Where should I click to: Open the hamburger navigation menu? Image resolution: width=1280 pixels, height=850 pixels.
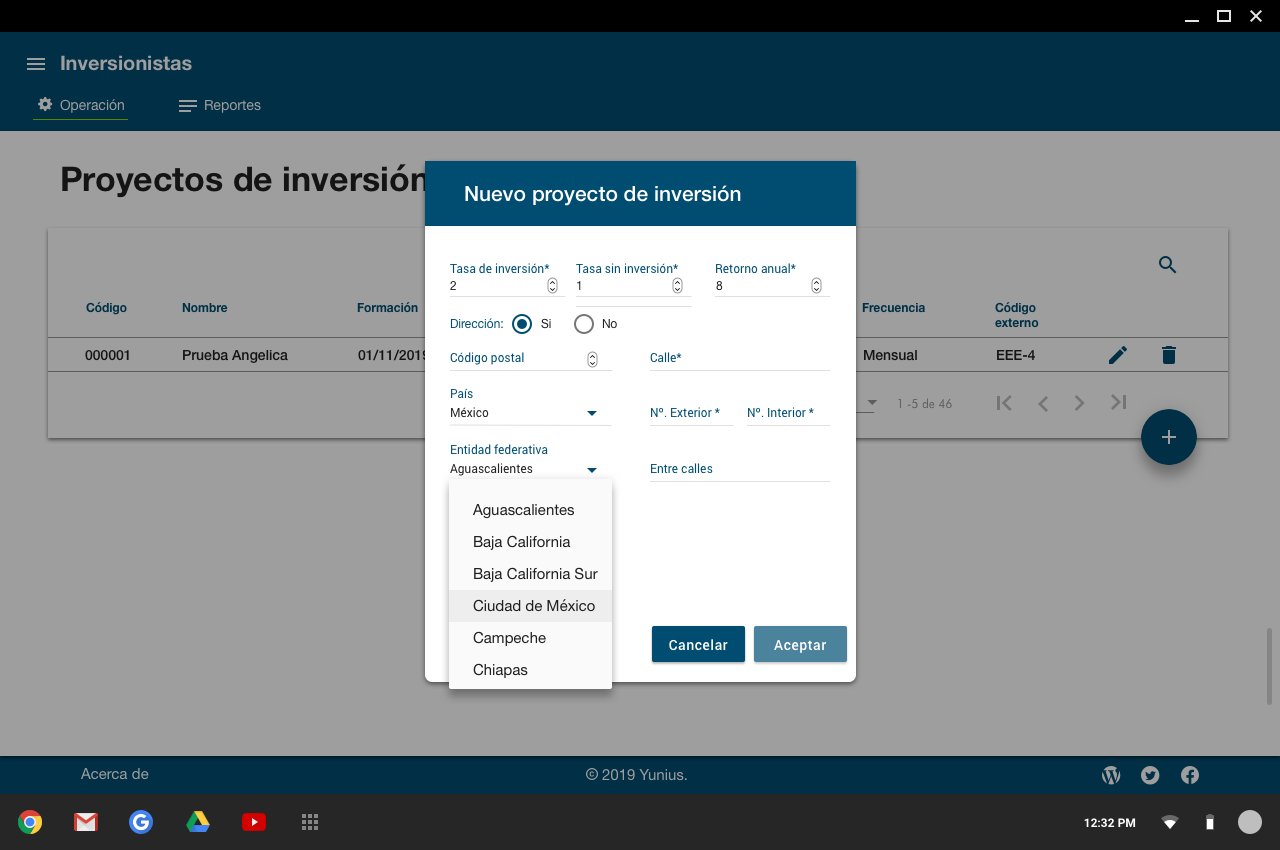point(36,64)
